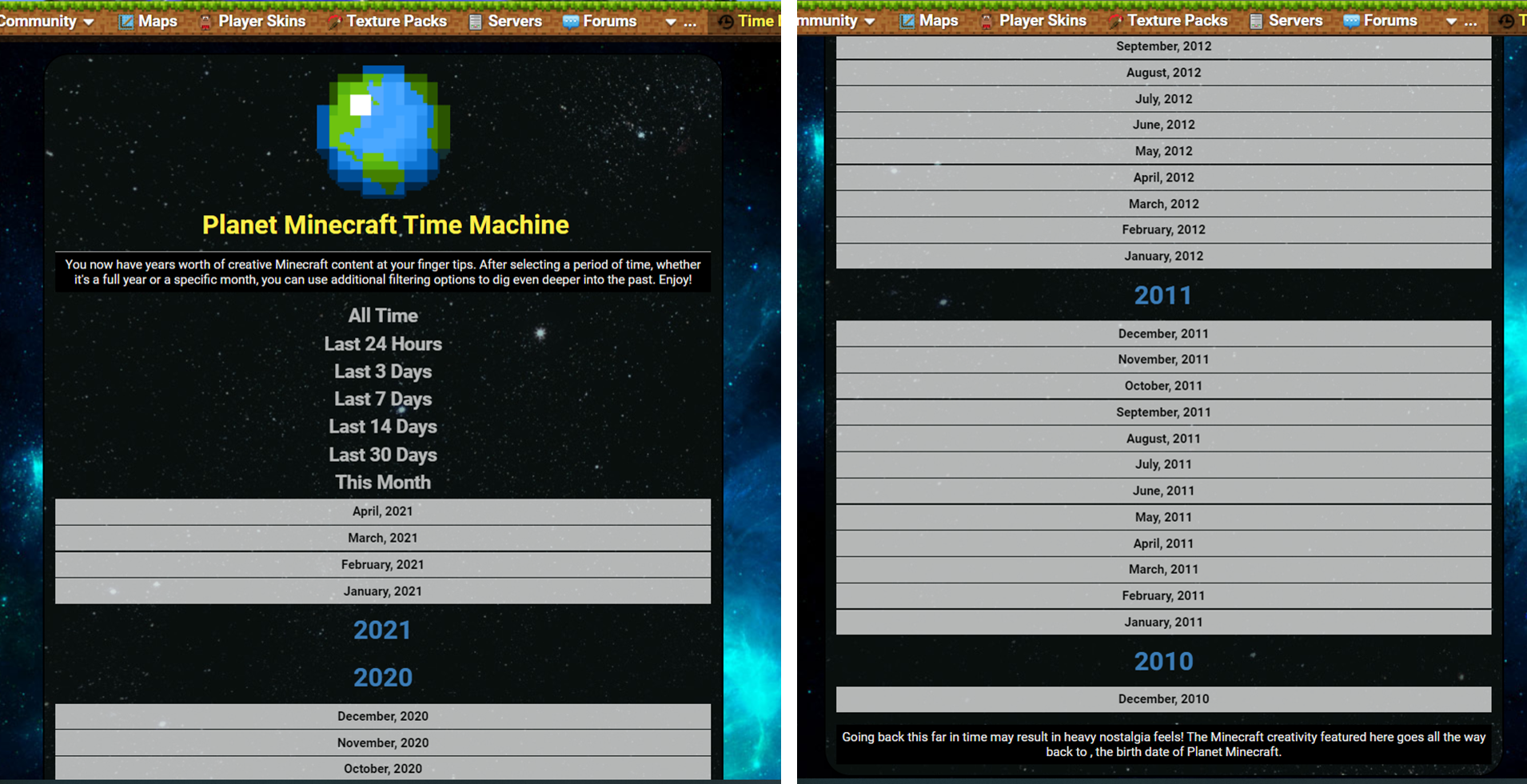This screenshot has width=1527, height=784.
Task: Select the Maps map icon in the navbar
Action: pos(126,21)
